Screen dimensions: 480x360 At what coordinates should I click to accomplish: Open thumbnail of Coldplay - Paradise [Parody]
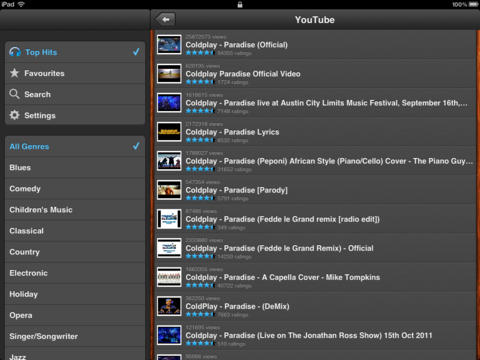[x=169, y=190]
